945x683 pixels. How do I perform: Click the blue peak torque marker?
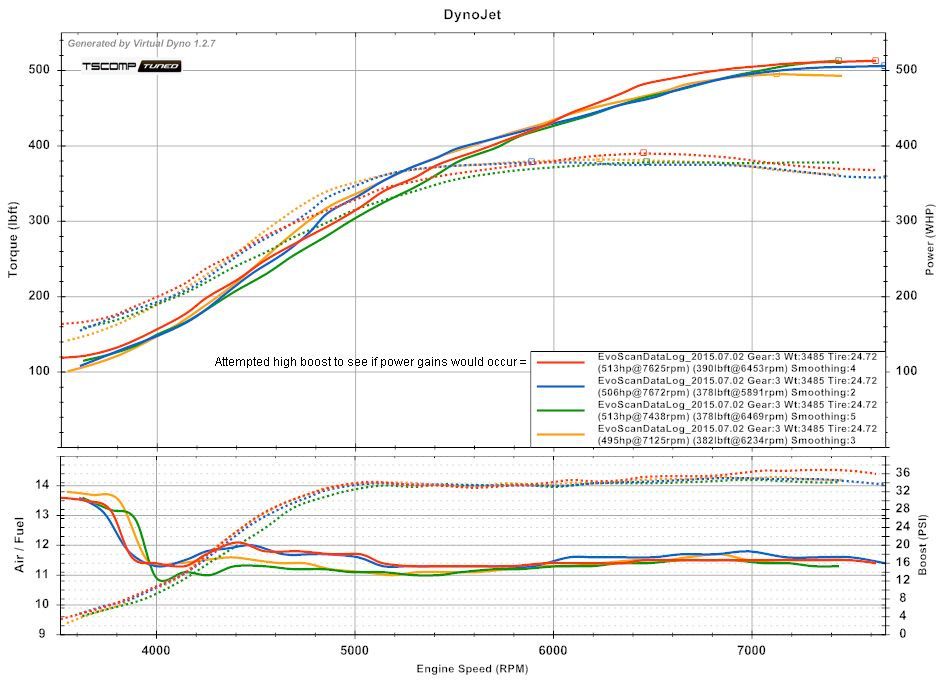pyautogui.click(x=531, y=161)
